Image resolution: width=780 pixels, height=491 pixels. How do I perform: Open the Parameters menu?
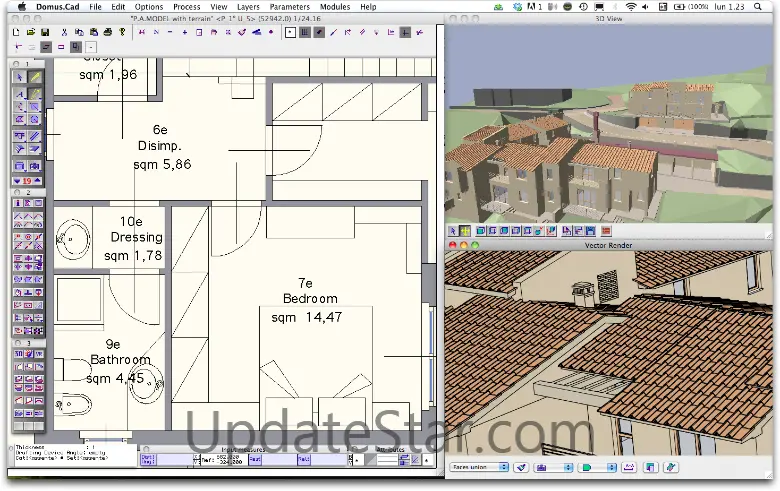click(290, 6)
